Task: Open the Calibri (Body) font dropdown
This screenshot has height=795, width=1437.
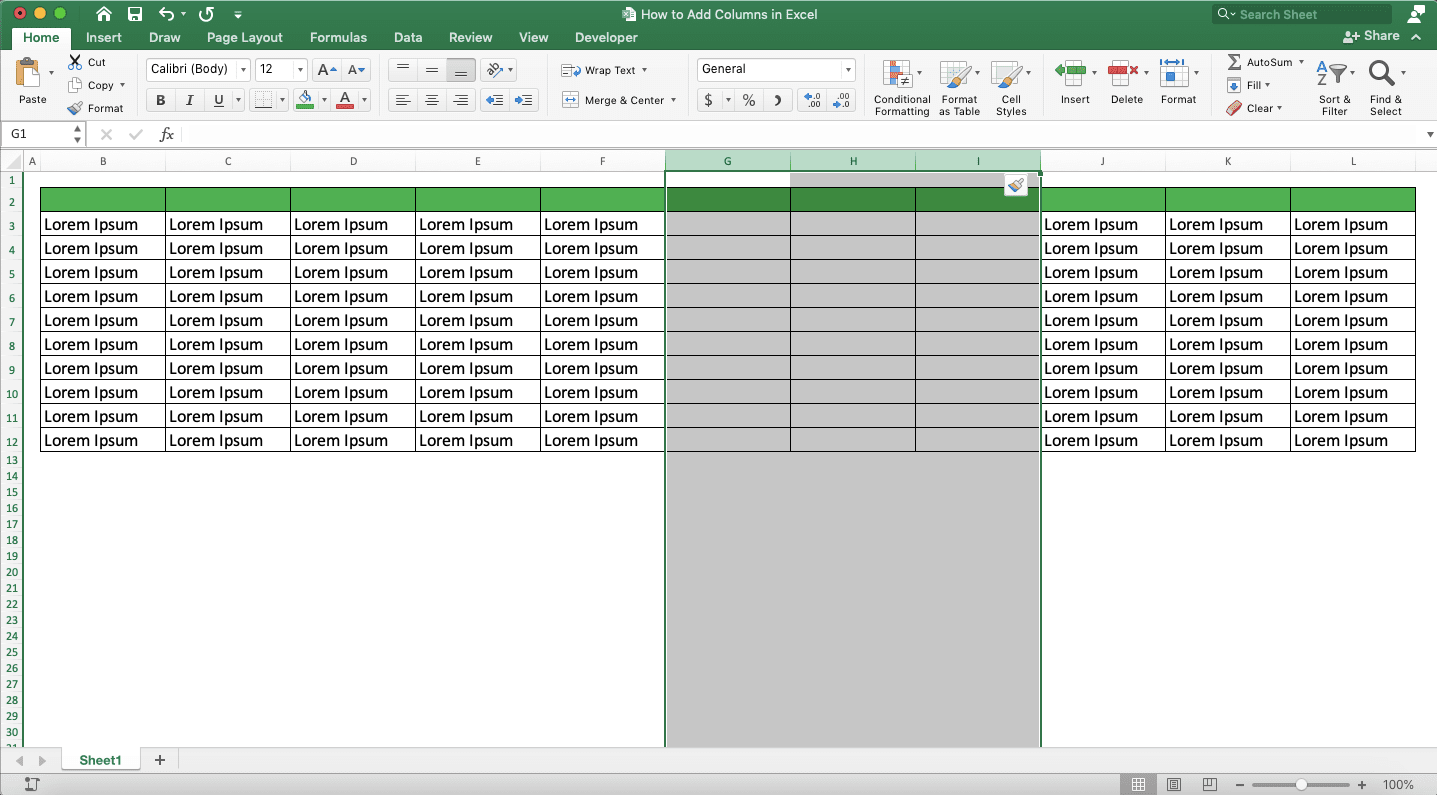Action: (243, 70)
